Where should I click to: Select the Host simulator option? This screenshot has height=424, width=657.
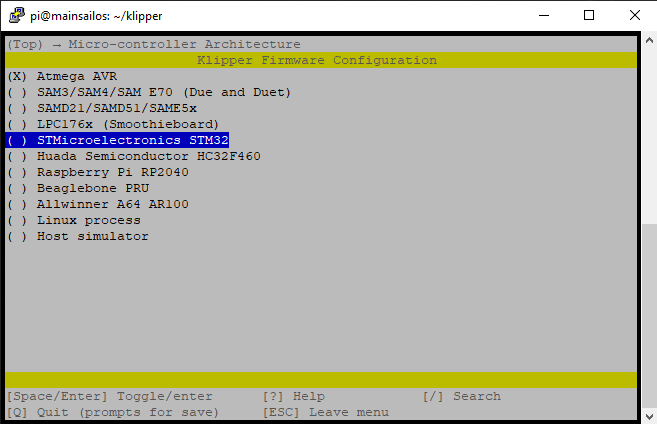pyautogui.click(x=78, y=236)
